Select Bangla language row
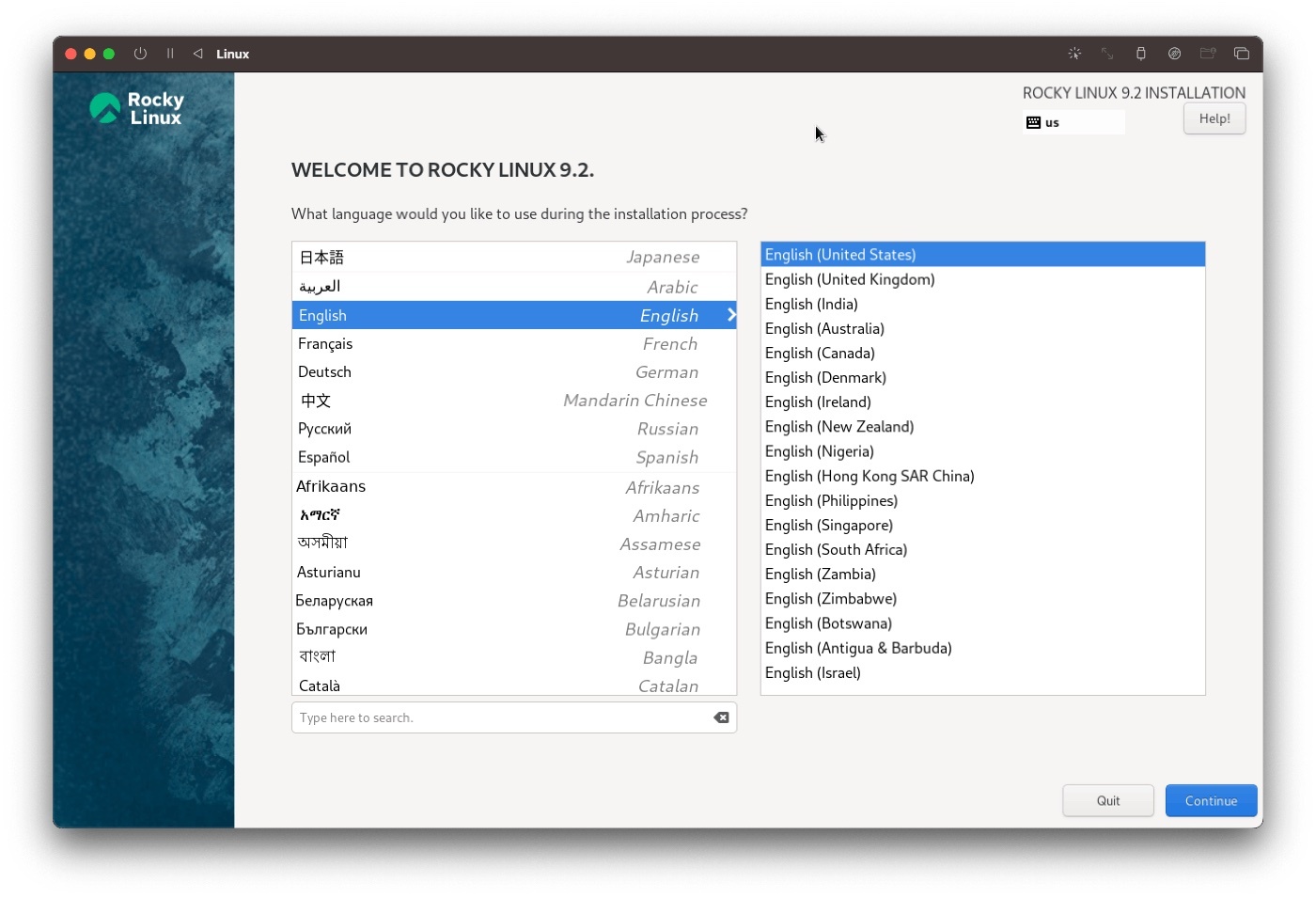This screenshot has height=898, width=1316. click(514, 657)
